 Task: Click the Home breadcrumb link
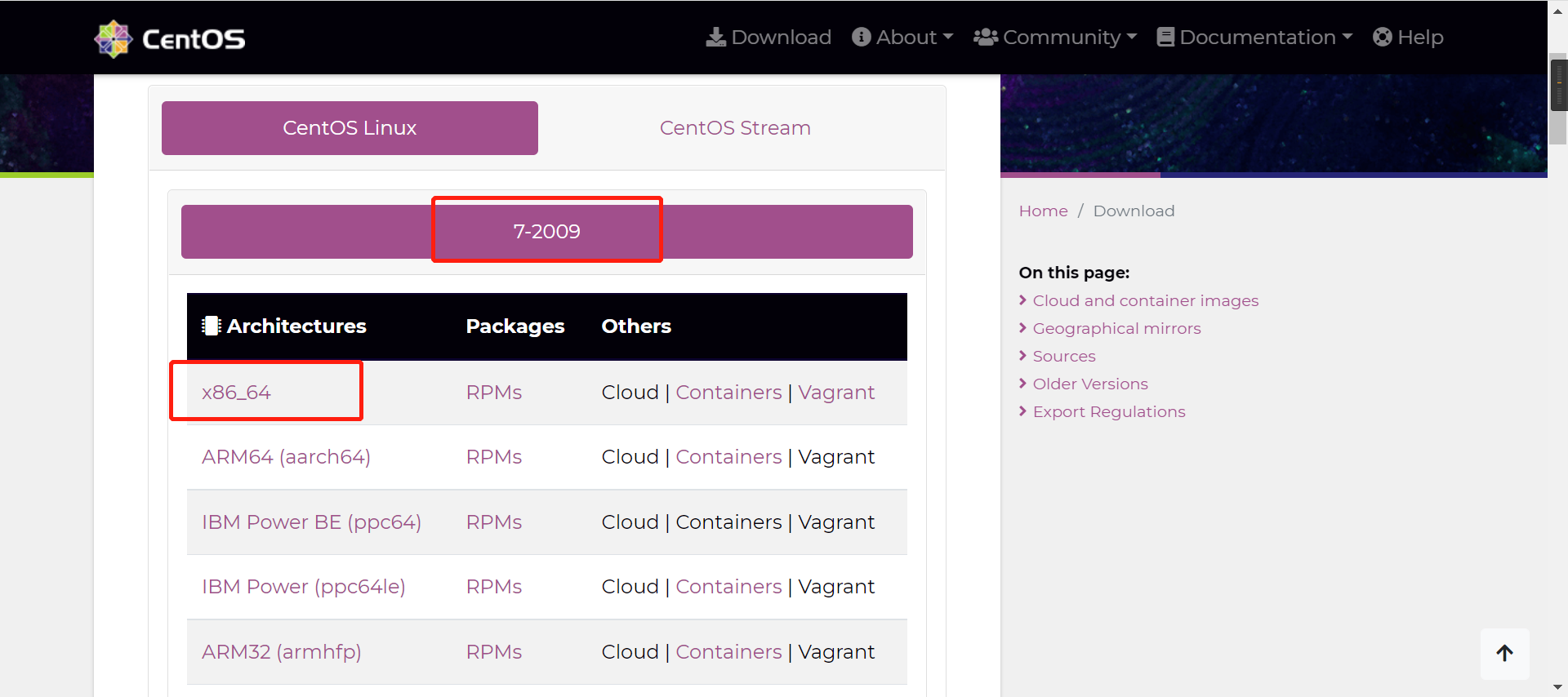coord(1043,211)
